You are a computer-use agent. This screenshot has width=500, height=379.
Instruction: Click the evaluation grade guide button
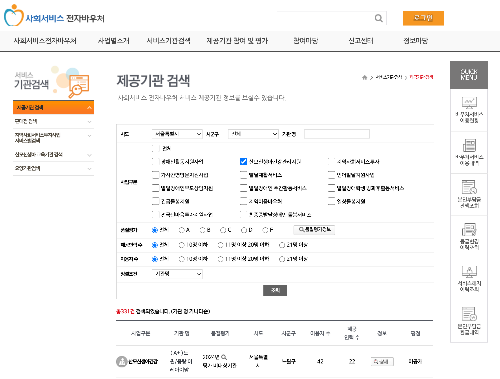coord(314,230)
